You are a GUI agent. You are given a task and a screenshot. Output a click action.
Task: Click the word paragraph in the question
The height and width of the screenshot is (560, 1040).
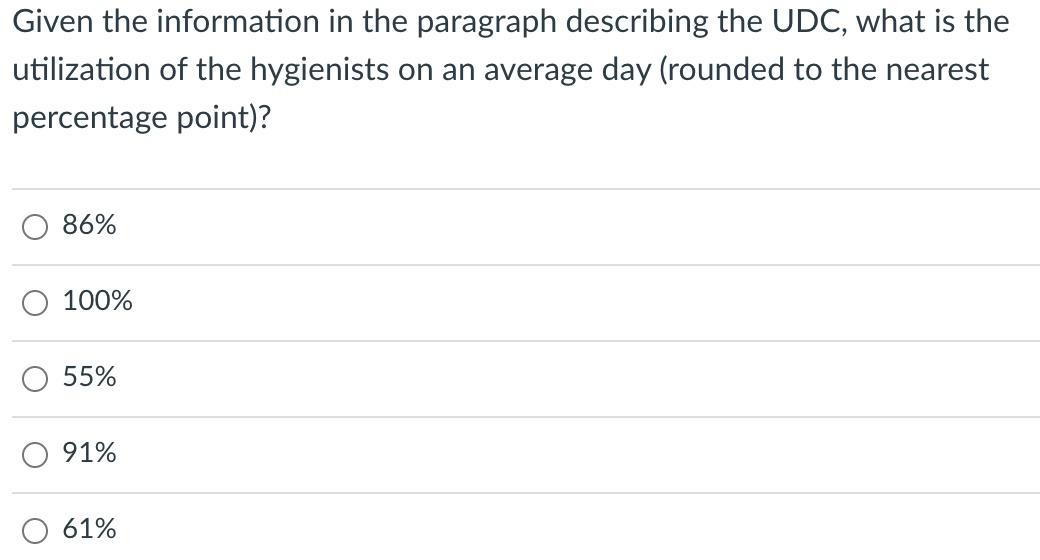[x=487, y=23]
